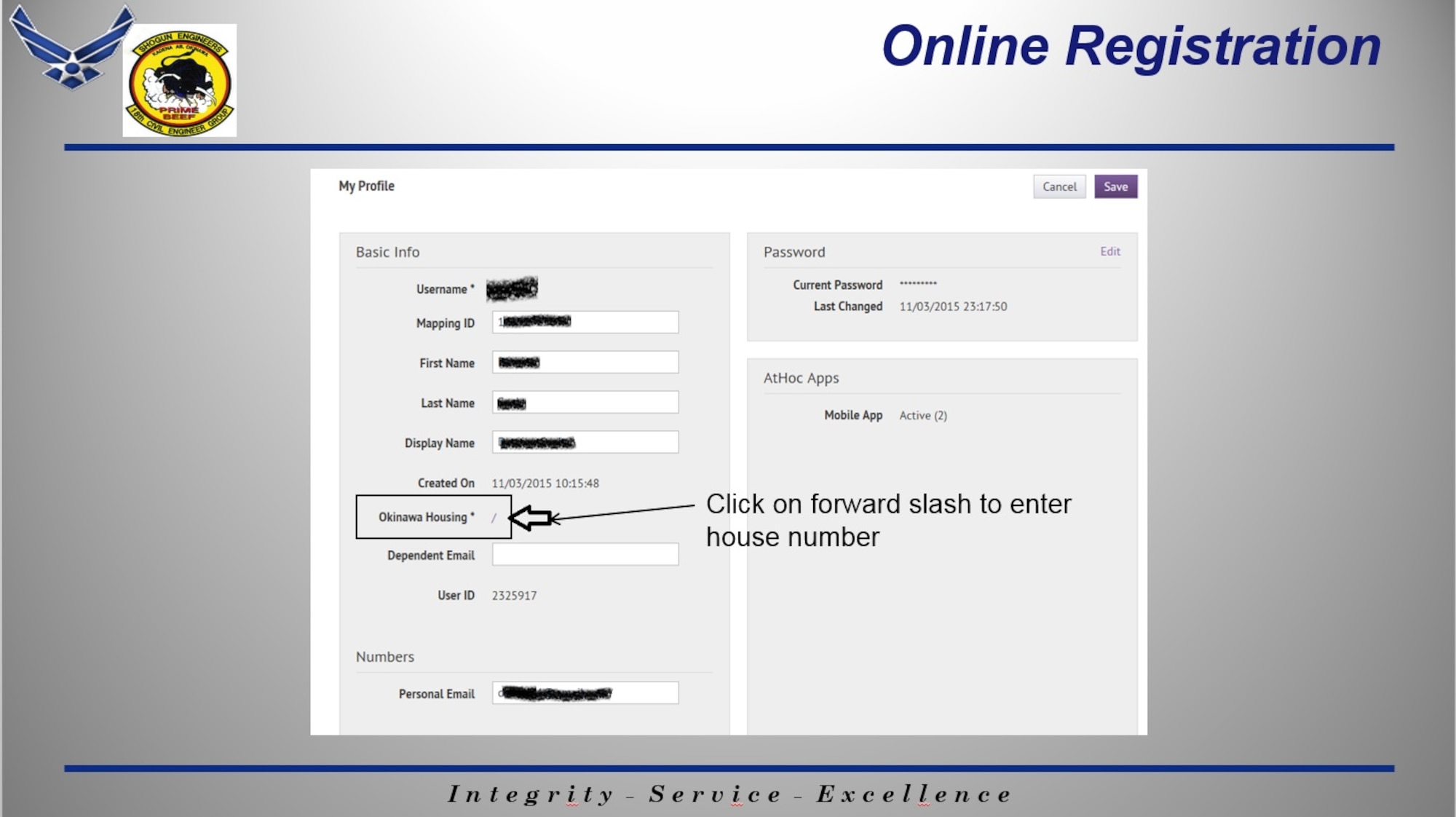This screenshot has height=817, width=1456.
Task: Click the Save button
Action: pos(1115,187)
